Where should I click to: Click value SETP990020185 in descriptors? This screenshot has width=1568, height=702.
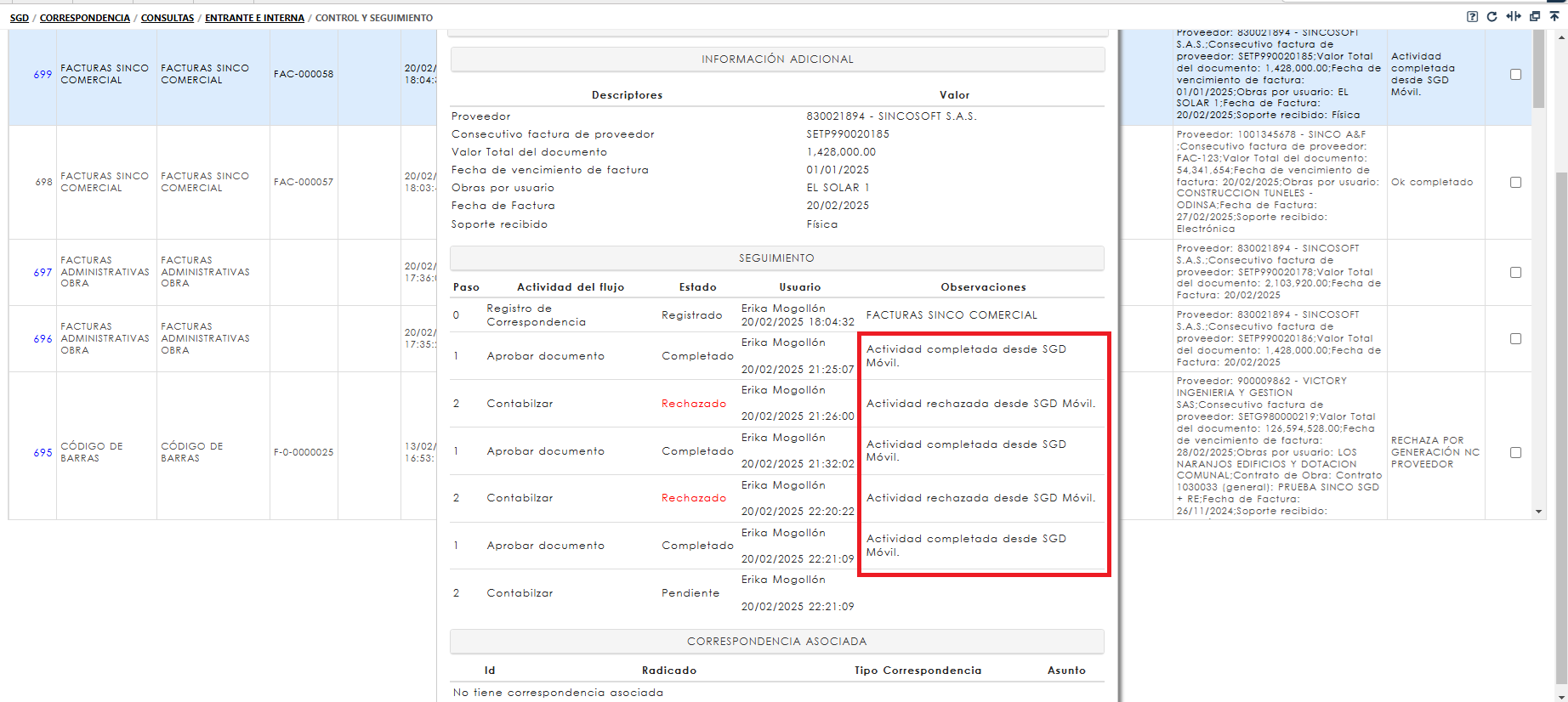click(848, 134)
